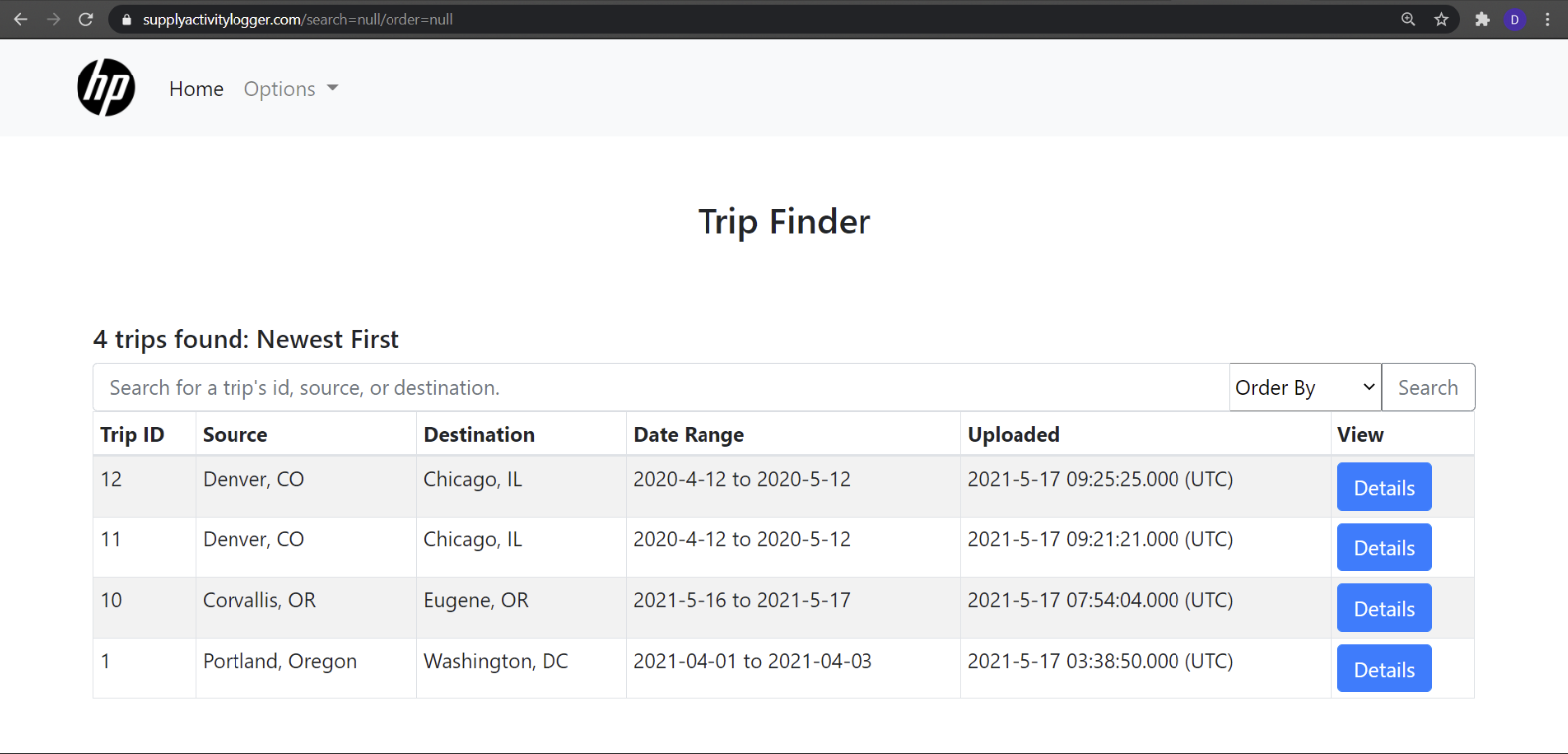Viewport: 1568px width, 754px height.
Task: Open the Chrome profile avatar
Action: 1515,19
